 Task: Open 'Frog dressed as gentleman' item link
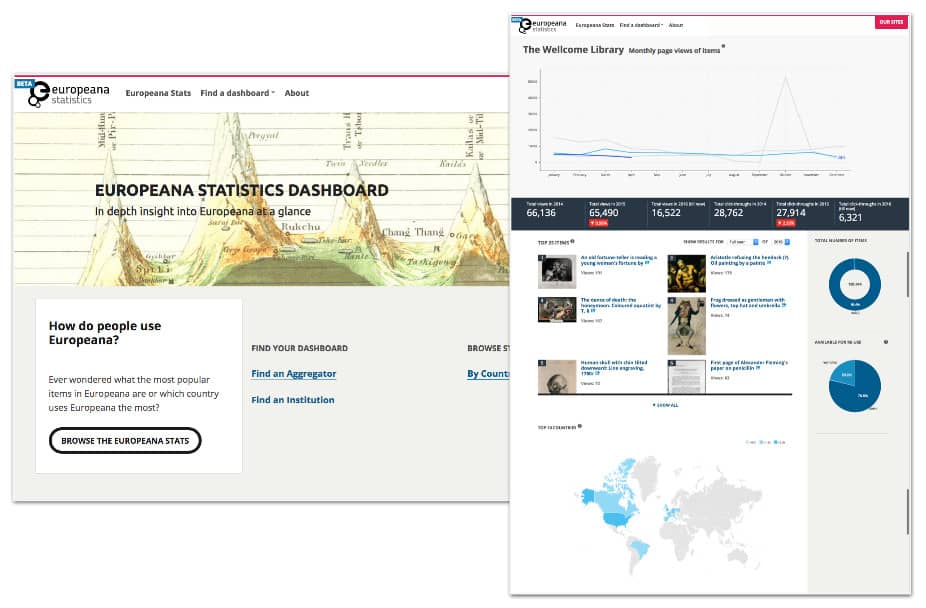tap(748, 303)
